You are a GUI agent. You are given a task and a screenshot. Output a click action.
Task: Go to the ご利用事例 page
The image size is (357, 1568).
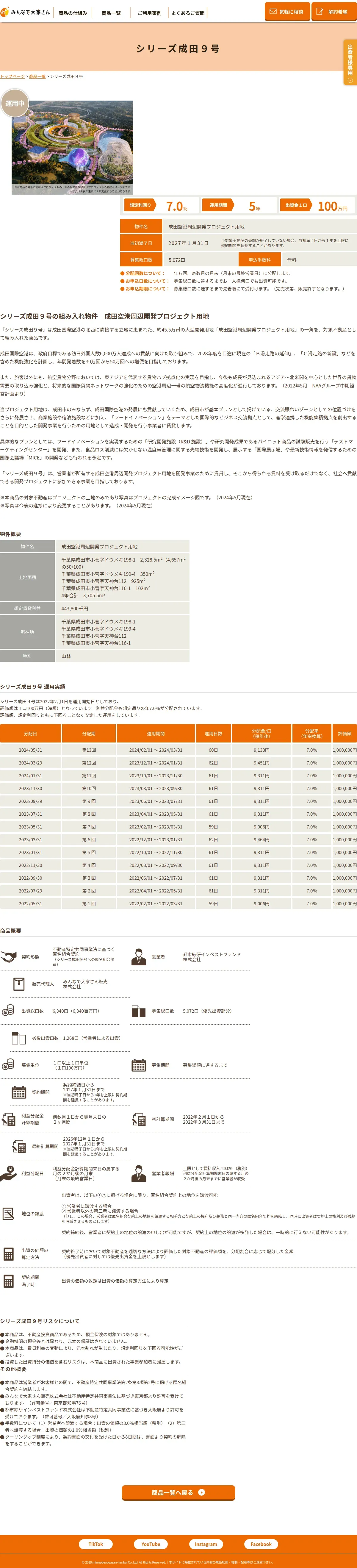149,13
